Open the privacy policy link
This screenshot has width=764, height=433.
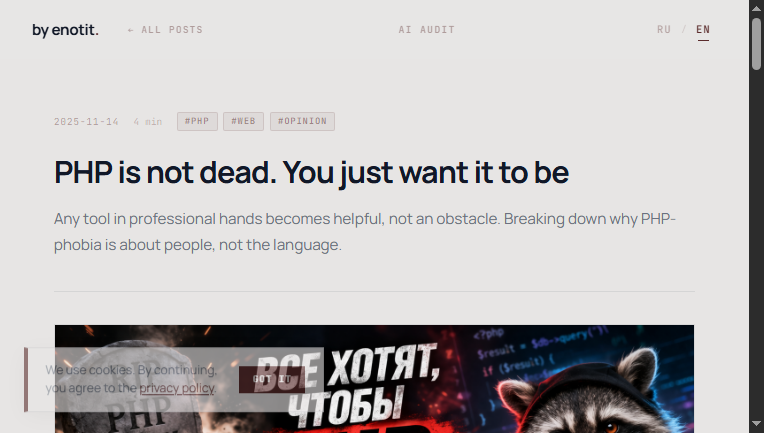pos(176,388)
